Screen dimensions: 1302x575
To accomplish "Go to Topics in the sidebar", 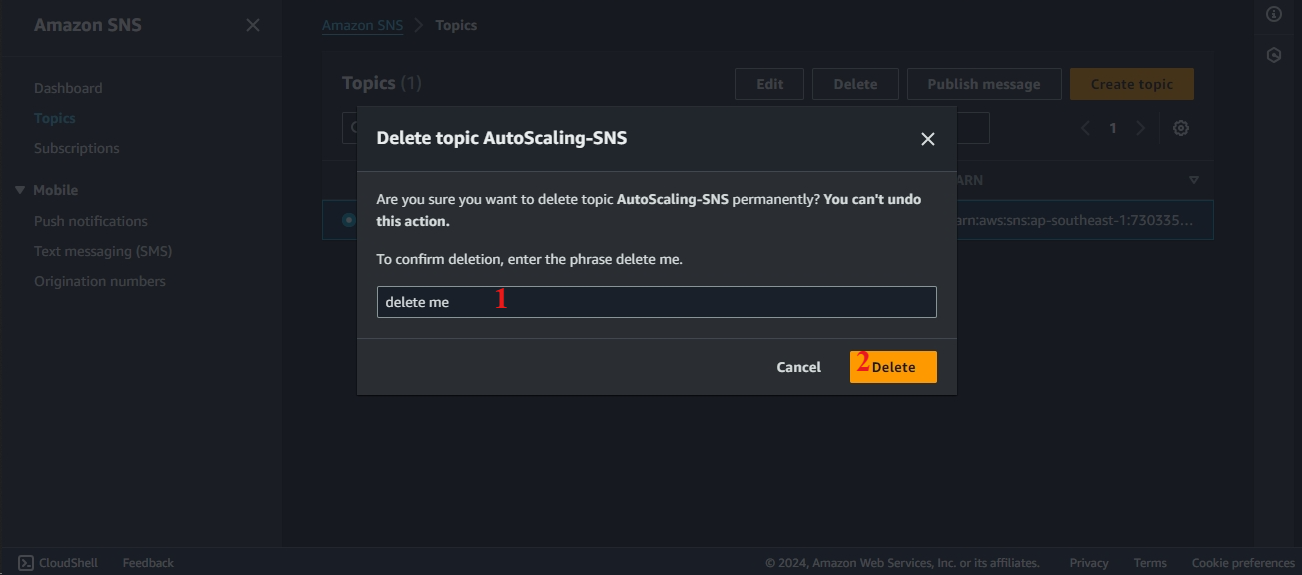I will click(55, 118).
